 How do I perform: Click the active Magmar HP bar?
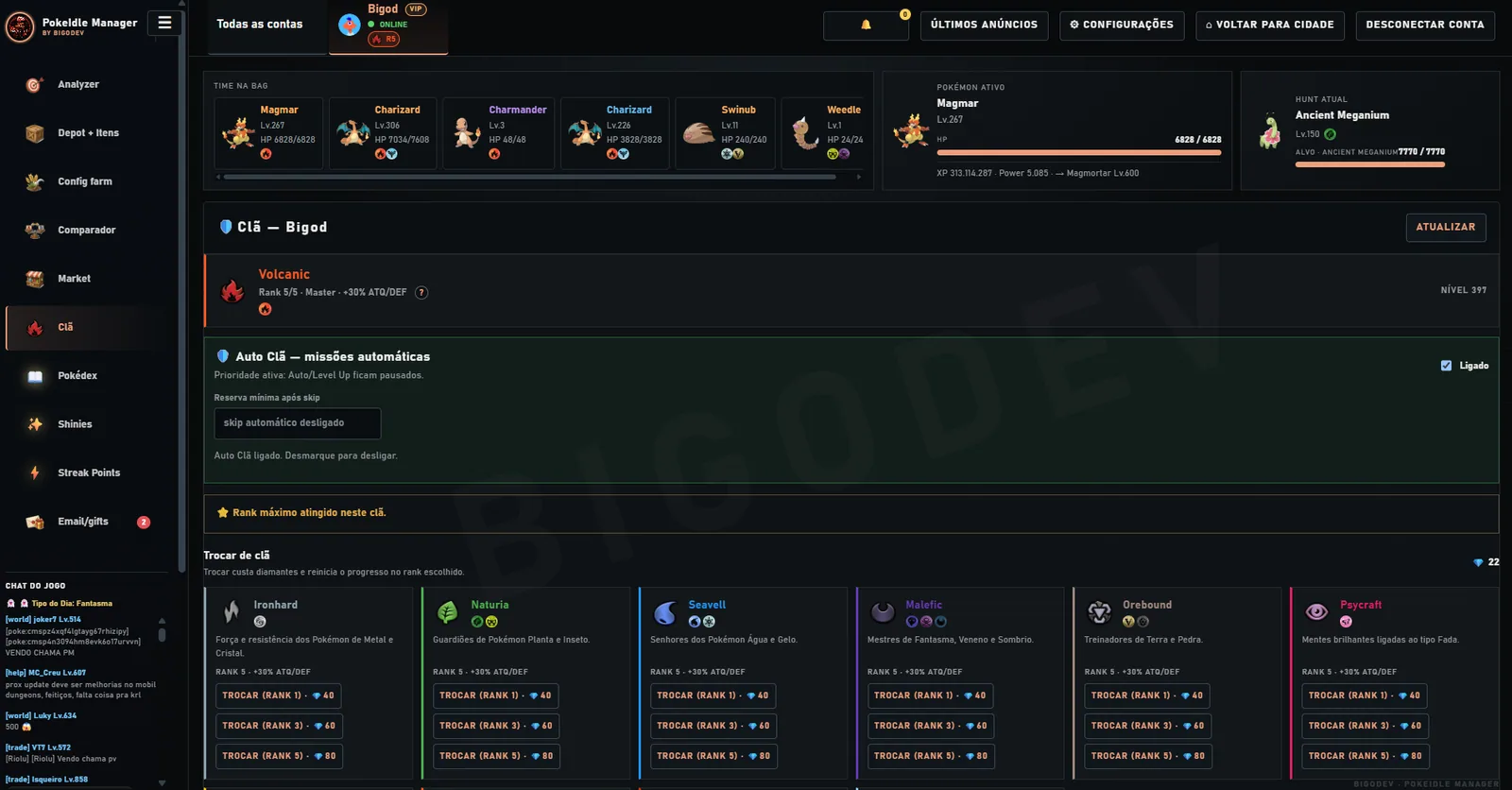click(x=1079, y=152)
